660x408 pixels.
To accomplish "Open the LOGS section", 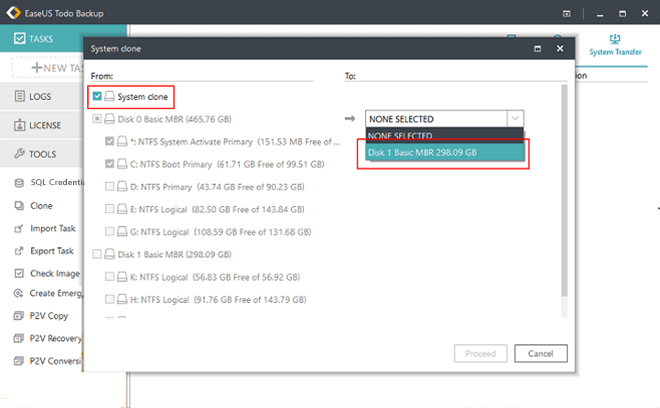I will click(41, 96).
